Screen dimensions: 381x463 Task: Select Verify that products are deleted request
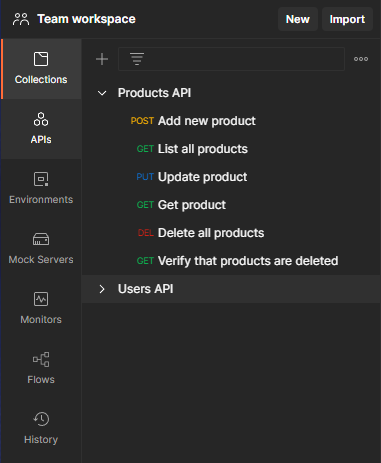click(231, 261)
